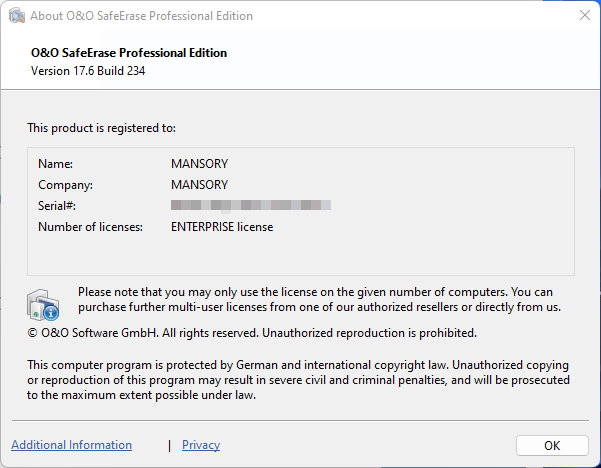The width and height of the screenshot is (601, 468).
Task: Click the Company label
Action: 65,185
